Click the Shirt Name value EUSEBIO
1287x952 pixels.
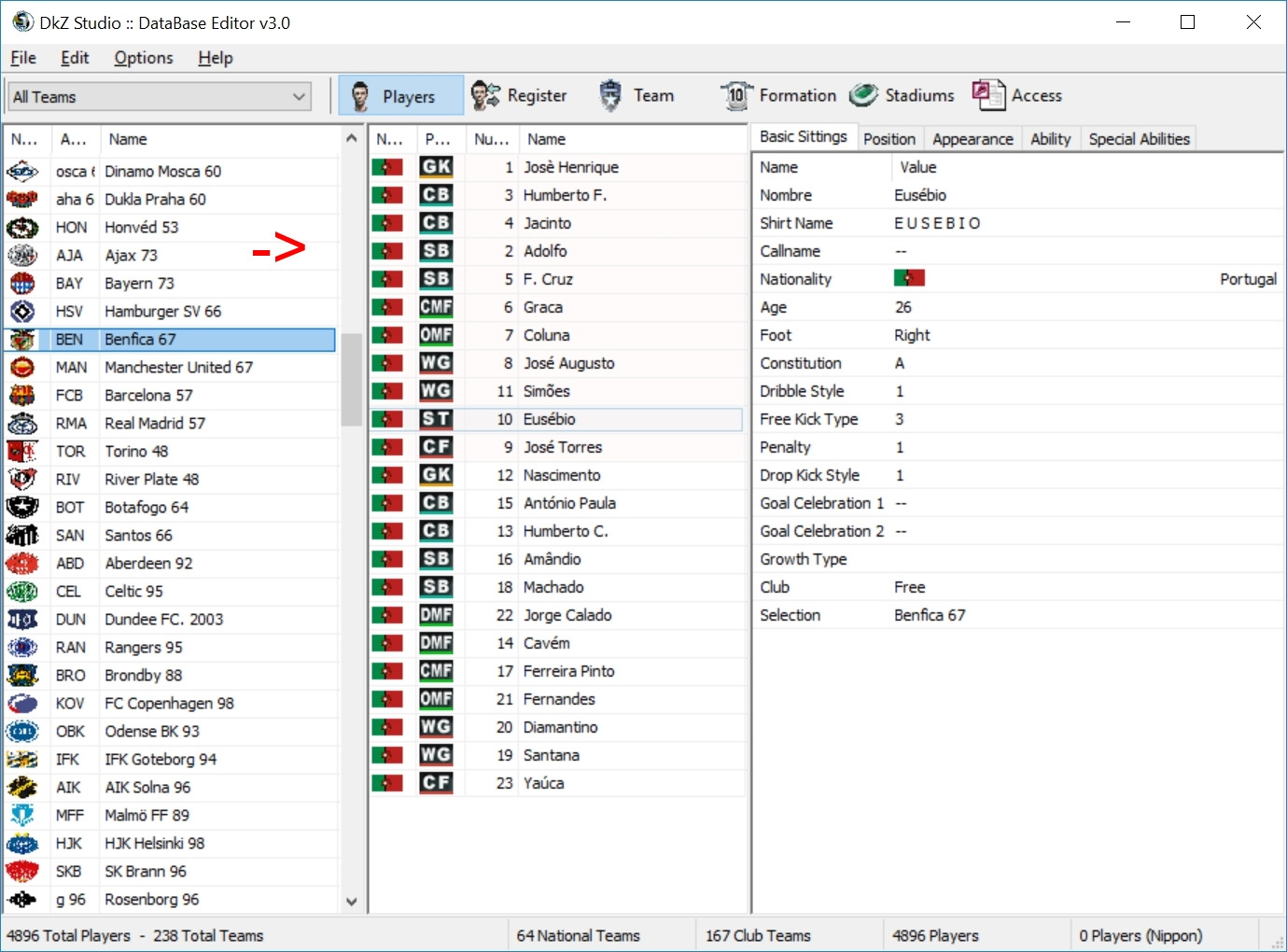pyautogui.click(x=937, y=223)
